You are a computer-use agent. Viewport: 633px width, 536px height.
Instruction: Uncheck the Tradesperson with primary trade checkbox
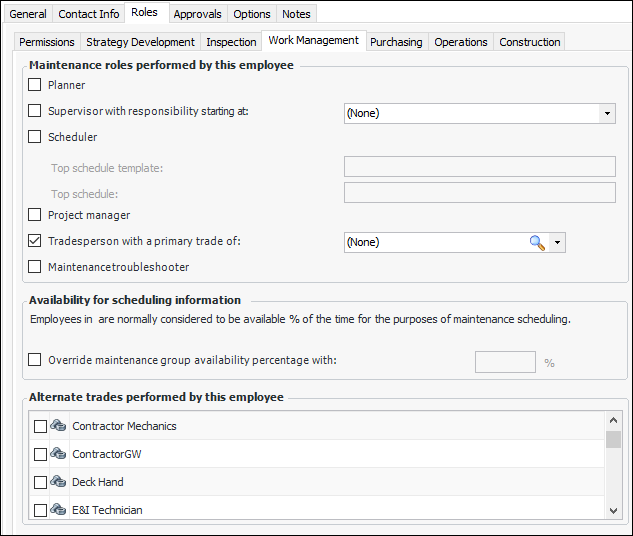pyautogui.click(x=35, y=241)
